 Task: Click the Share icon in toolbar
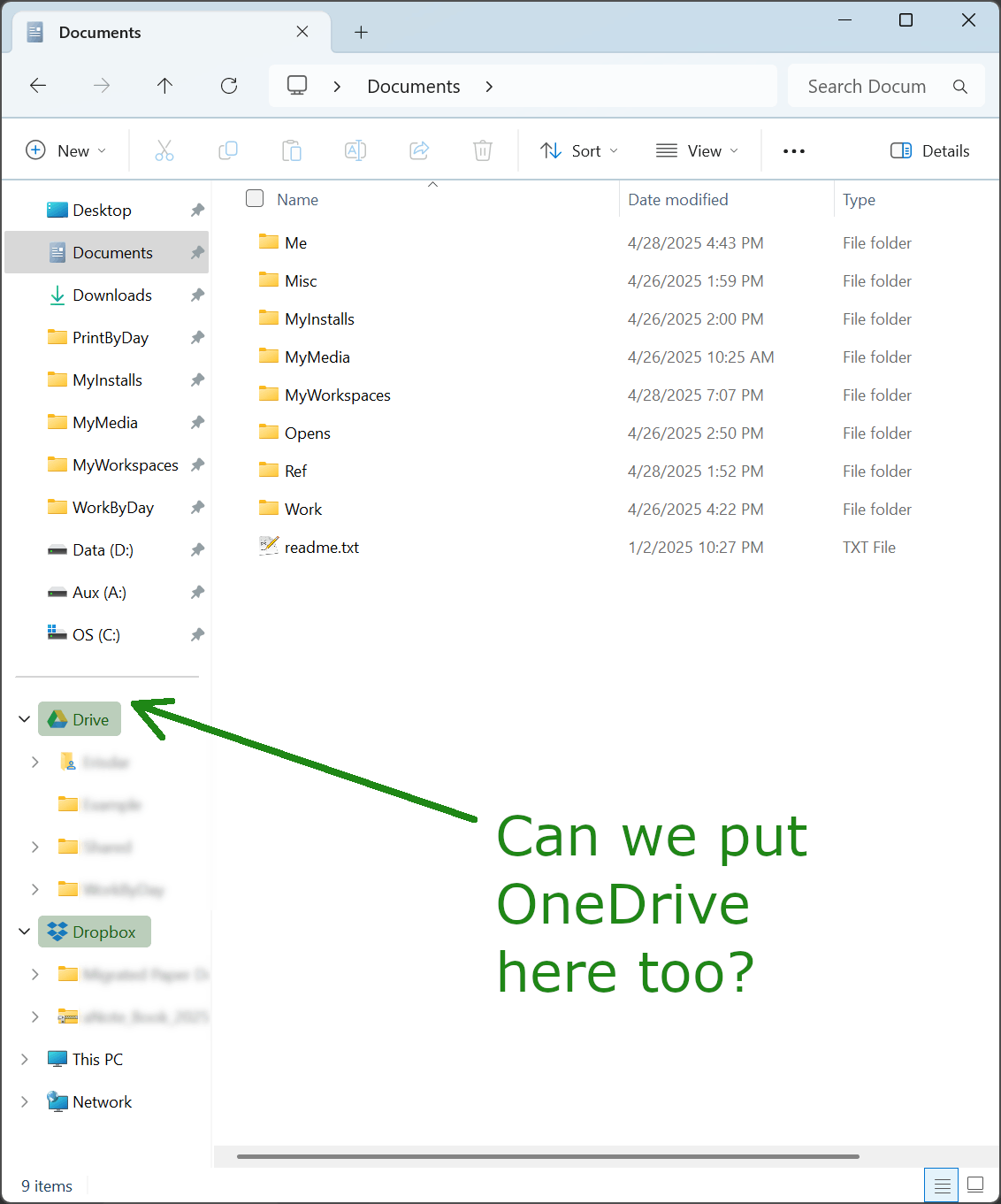click(419, 150)
